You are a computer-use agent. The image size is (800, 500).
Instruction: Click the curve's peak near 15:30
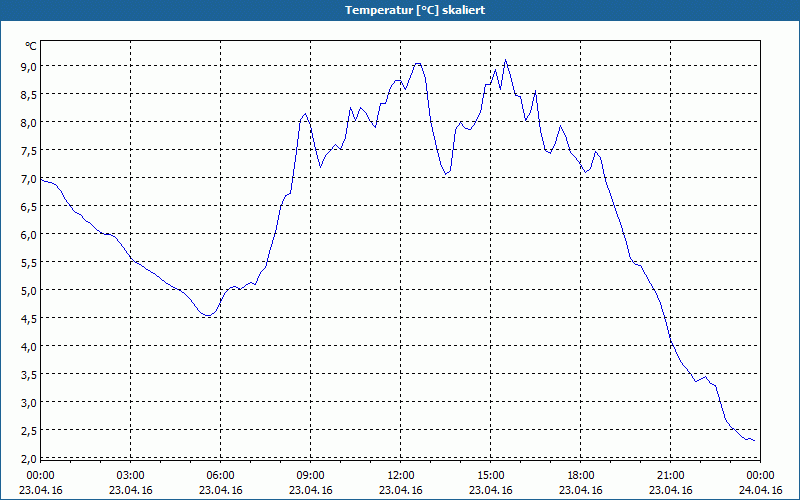pos(506,60)
